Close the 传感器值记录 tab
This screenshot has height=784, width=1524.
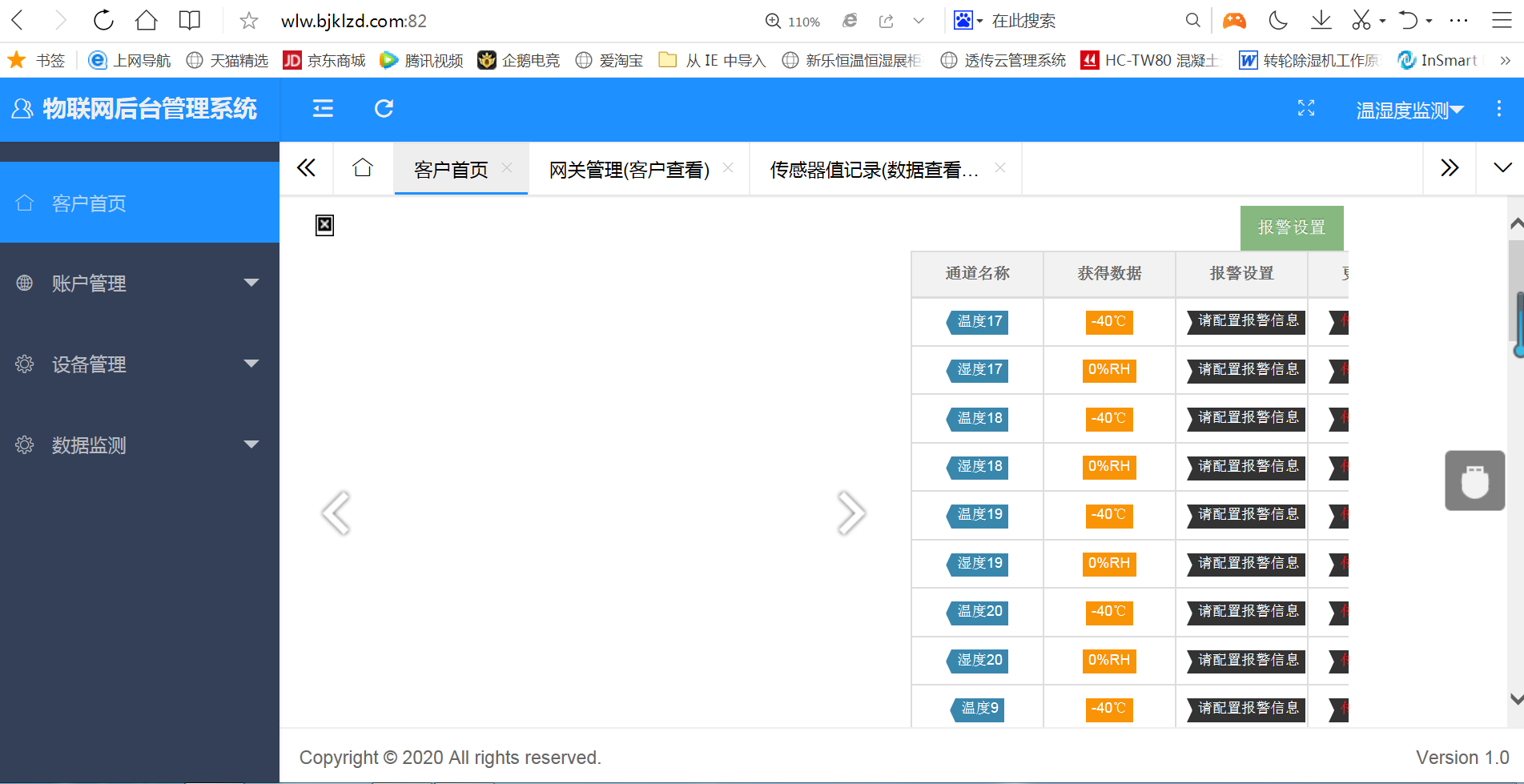click(1000, 167)
